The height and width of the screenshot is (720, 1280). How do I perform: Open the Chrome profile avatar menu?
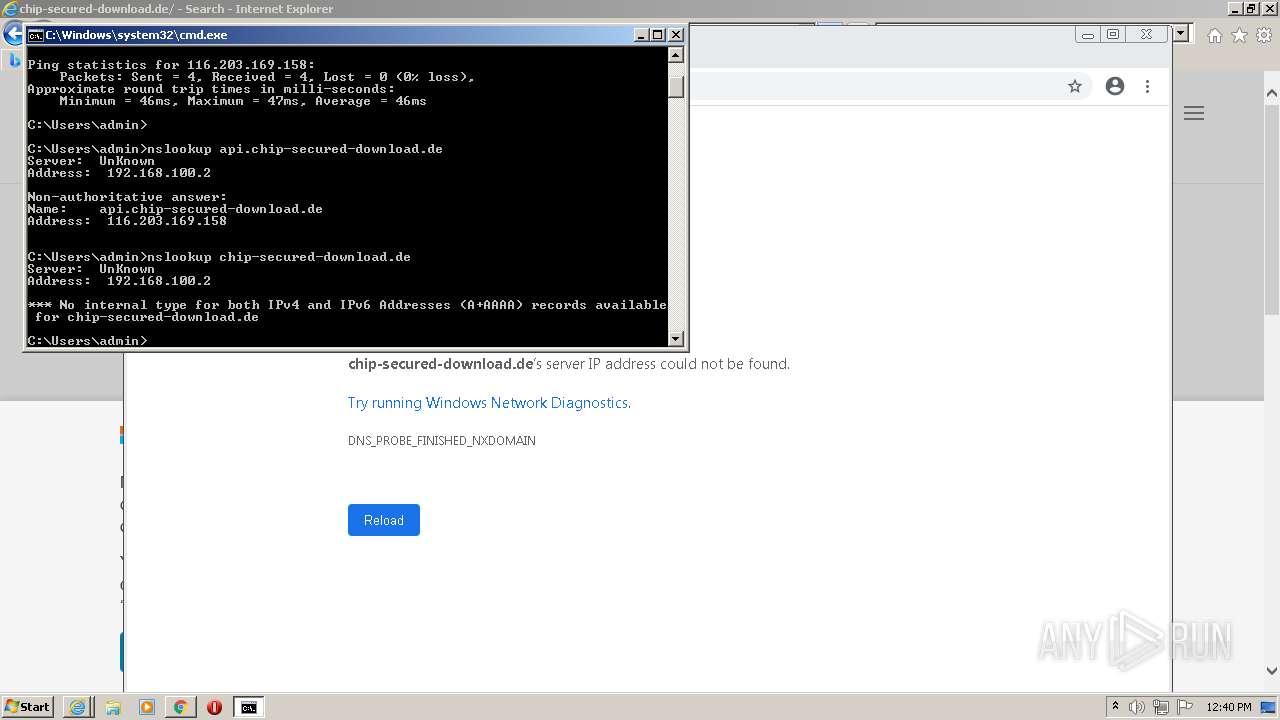coord(1115,86)
